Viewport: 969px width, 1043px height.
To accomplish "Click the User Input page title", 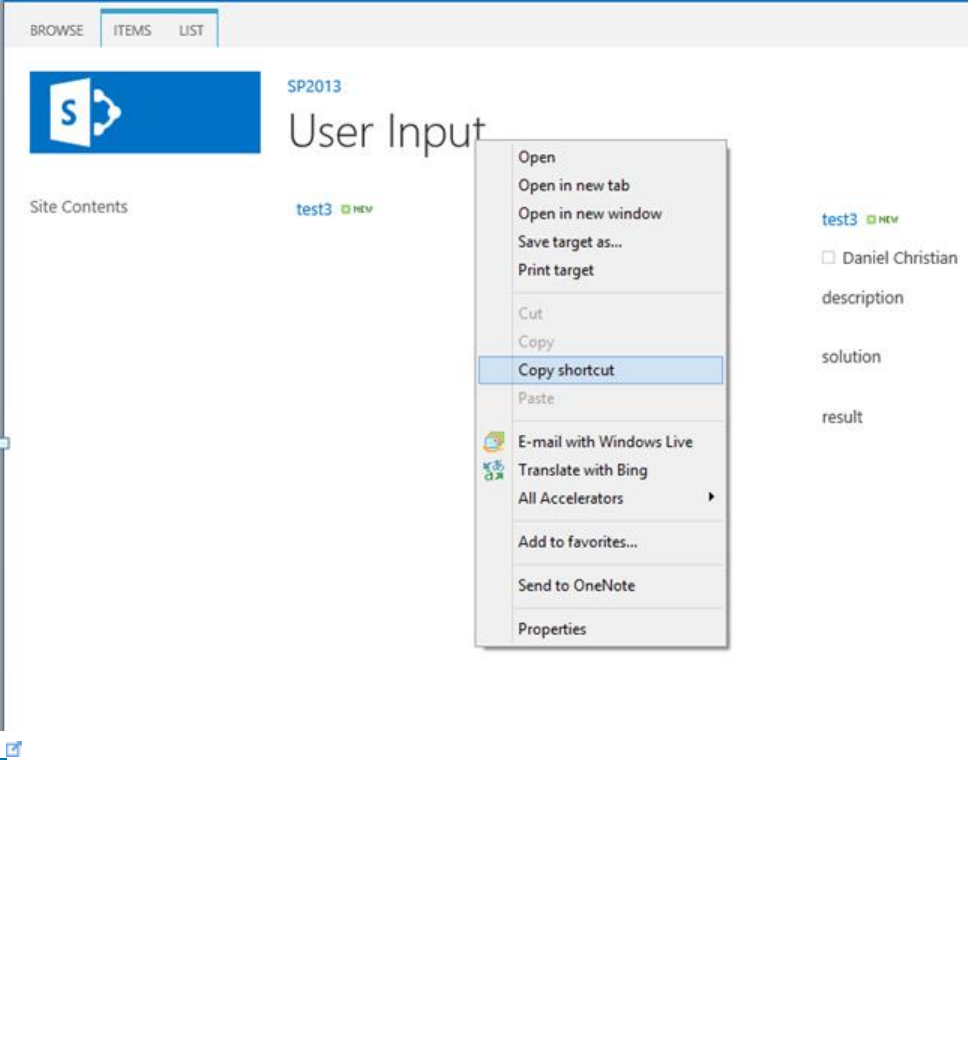I will pyautogui.click(x=387, y=132).
